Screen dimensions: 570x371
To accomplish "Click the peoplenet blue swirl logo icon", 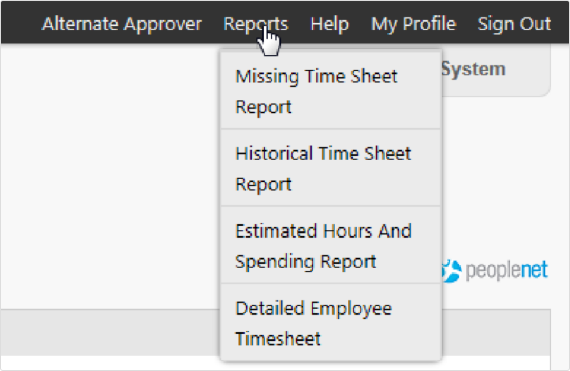I will click(x=451, y=271).
